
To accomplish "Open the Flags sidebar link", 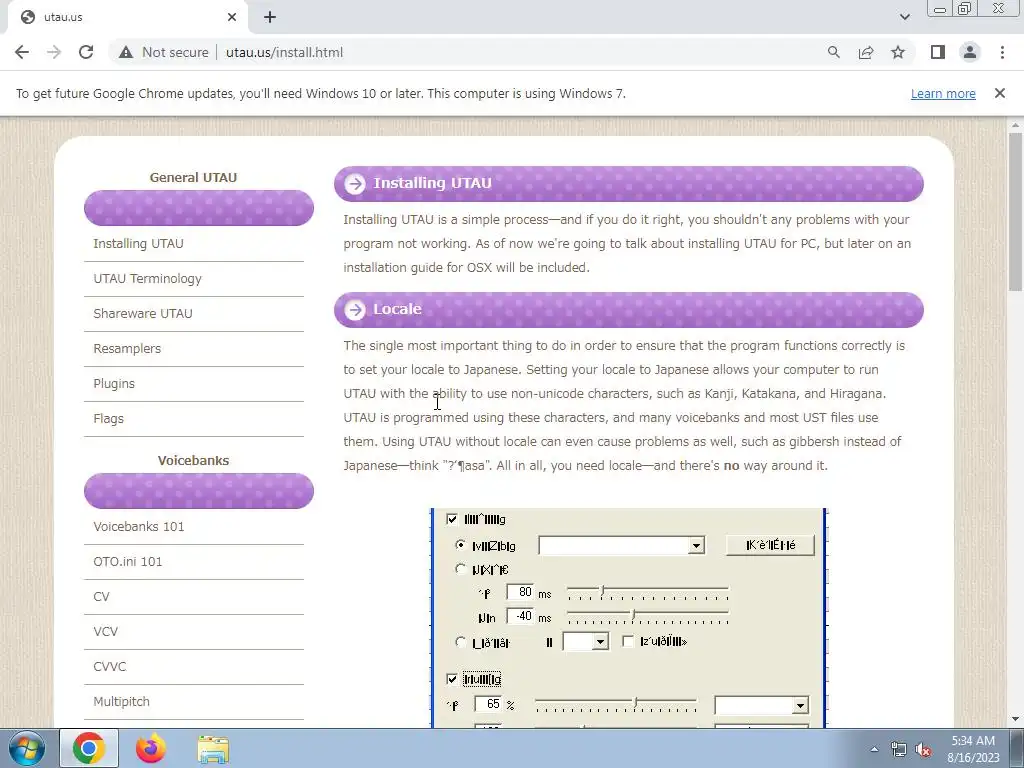I will click(108, 419).
